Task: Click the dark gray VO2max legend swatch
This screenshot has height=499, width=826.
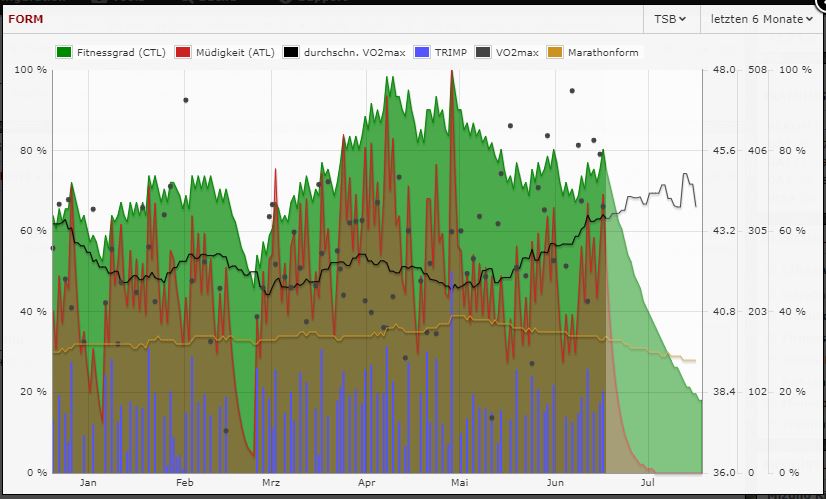Action: [x=483, y=52]
